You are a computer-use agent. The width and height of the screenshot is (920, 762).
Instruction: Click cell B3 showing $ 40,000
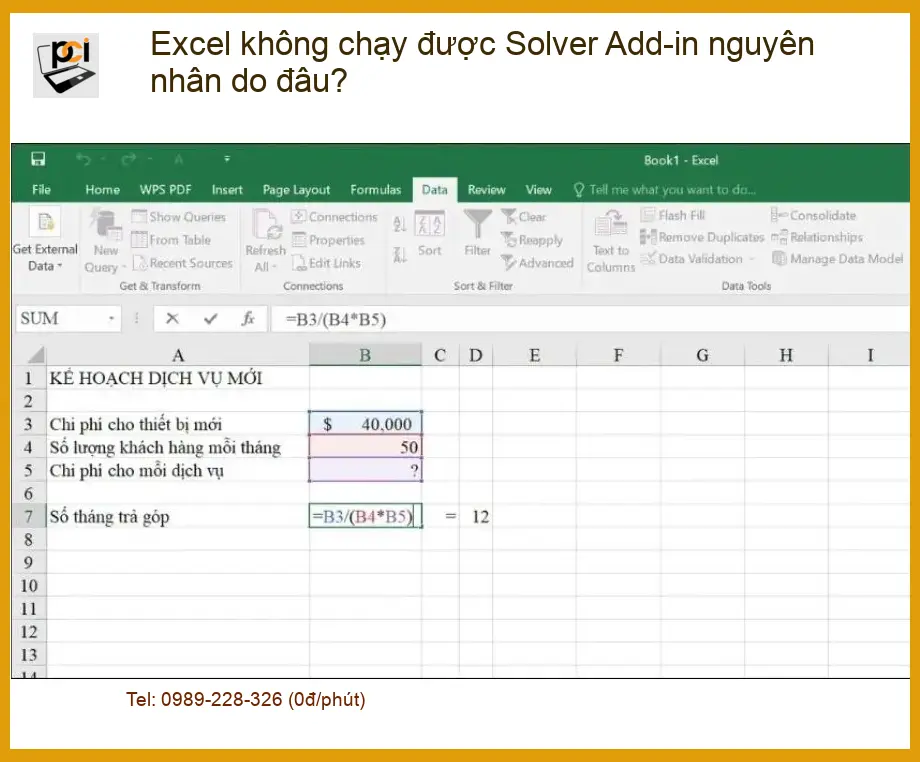click(365, 424)
